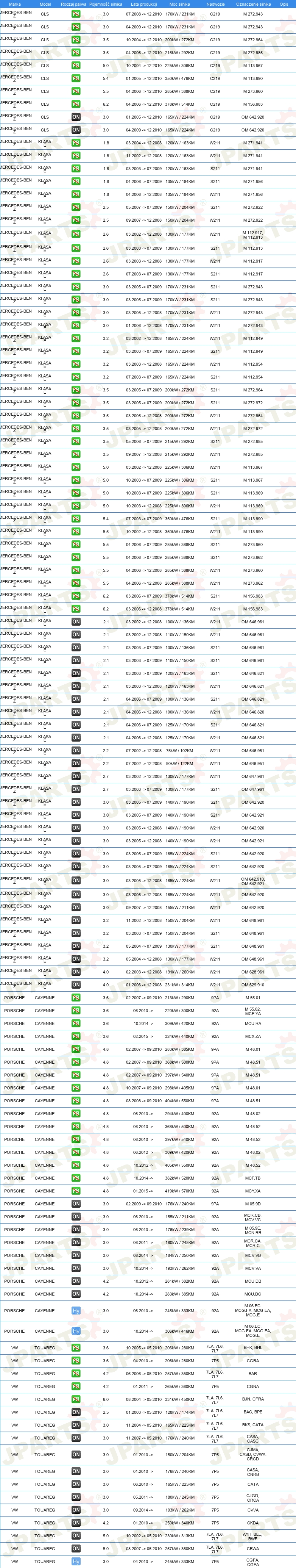Click engine code 'MCR.CA, MCR.C' cell
296x1568 pixels.
(x=253, y=1243)
